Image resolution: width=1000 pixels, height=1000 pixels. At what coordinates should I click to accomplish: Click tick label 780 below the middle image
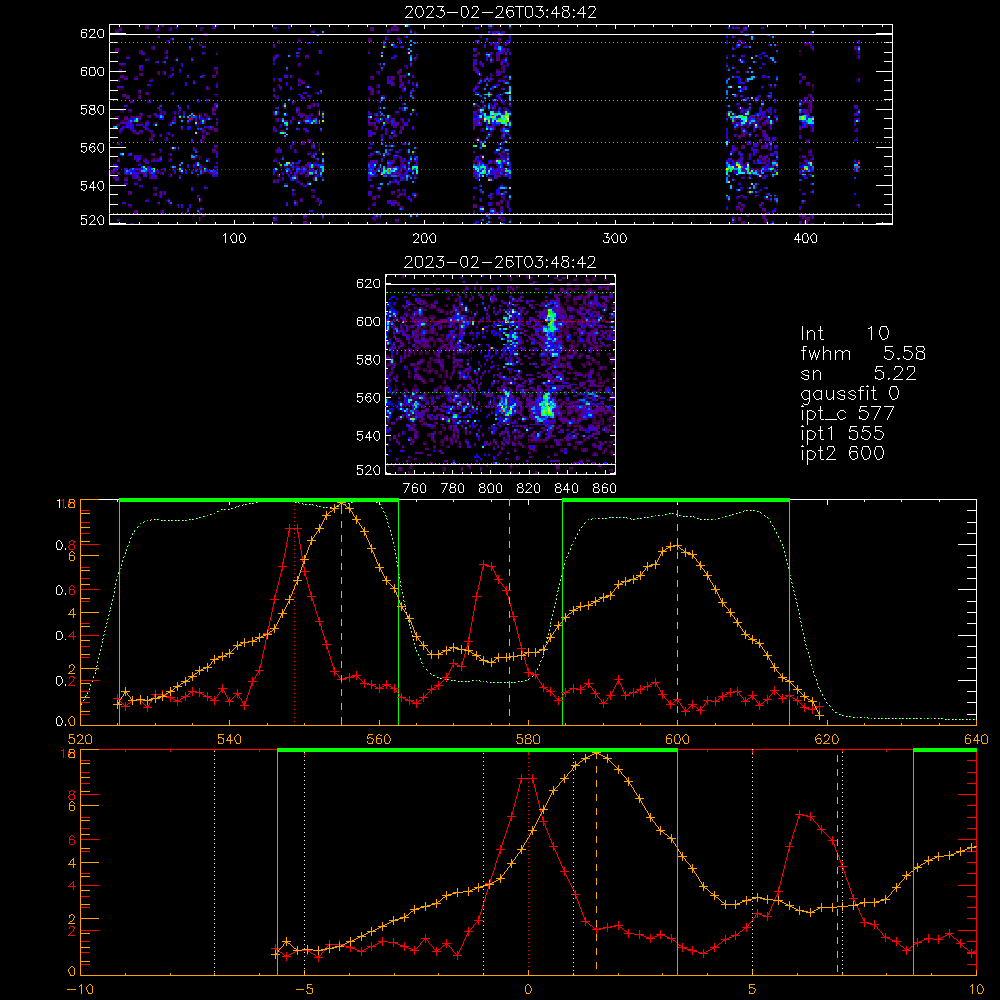point(453,489)
